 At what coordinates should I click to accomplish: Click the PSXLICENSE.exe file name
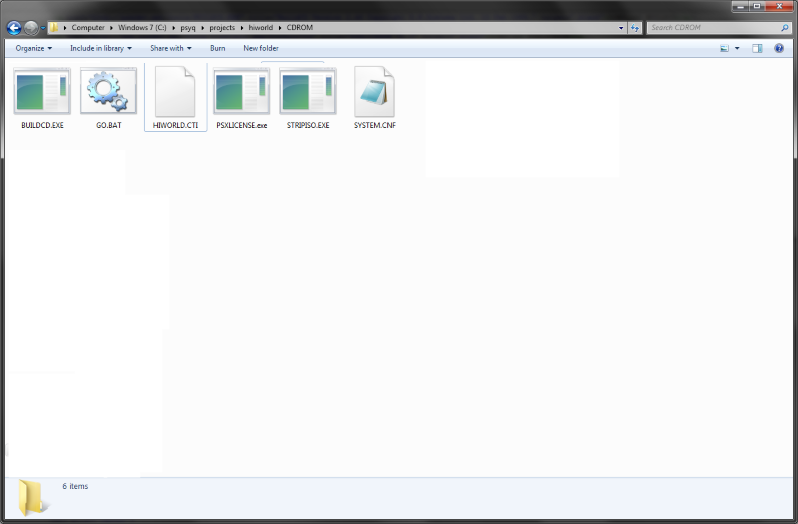(242, 125)
